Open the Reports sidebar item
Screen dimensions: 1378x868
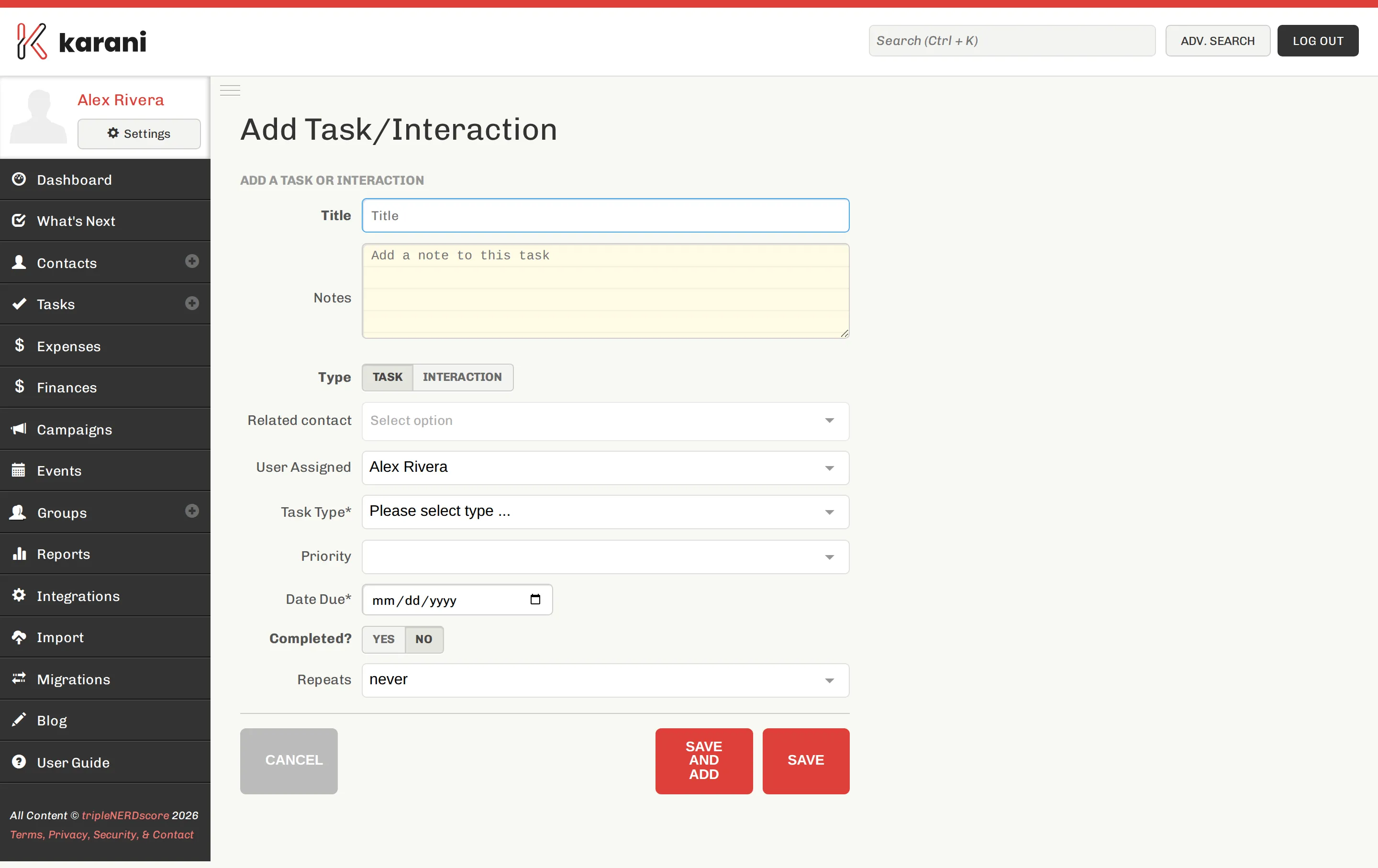click(105, 554)
